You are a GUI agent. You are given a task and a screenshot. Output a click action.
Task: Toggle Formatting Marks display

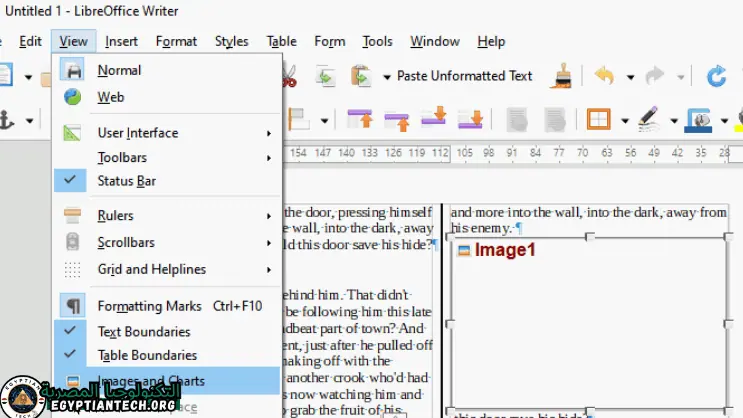coord(167,306)
